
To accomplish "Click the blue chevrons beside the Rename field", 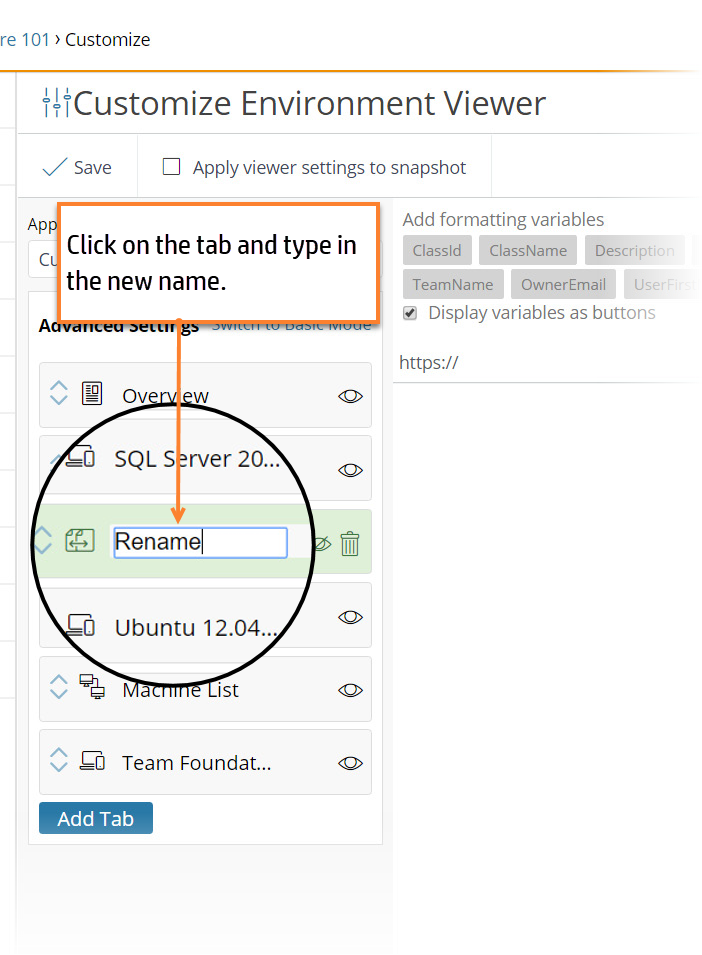I will (x=42, y=541).
